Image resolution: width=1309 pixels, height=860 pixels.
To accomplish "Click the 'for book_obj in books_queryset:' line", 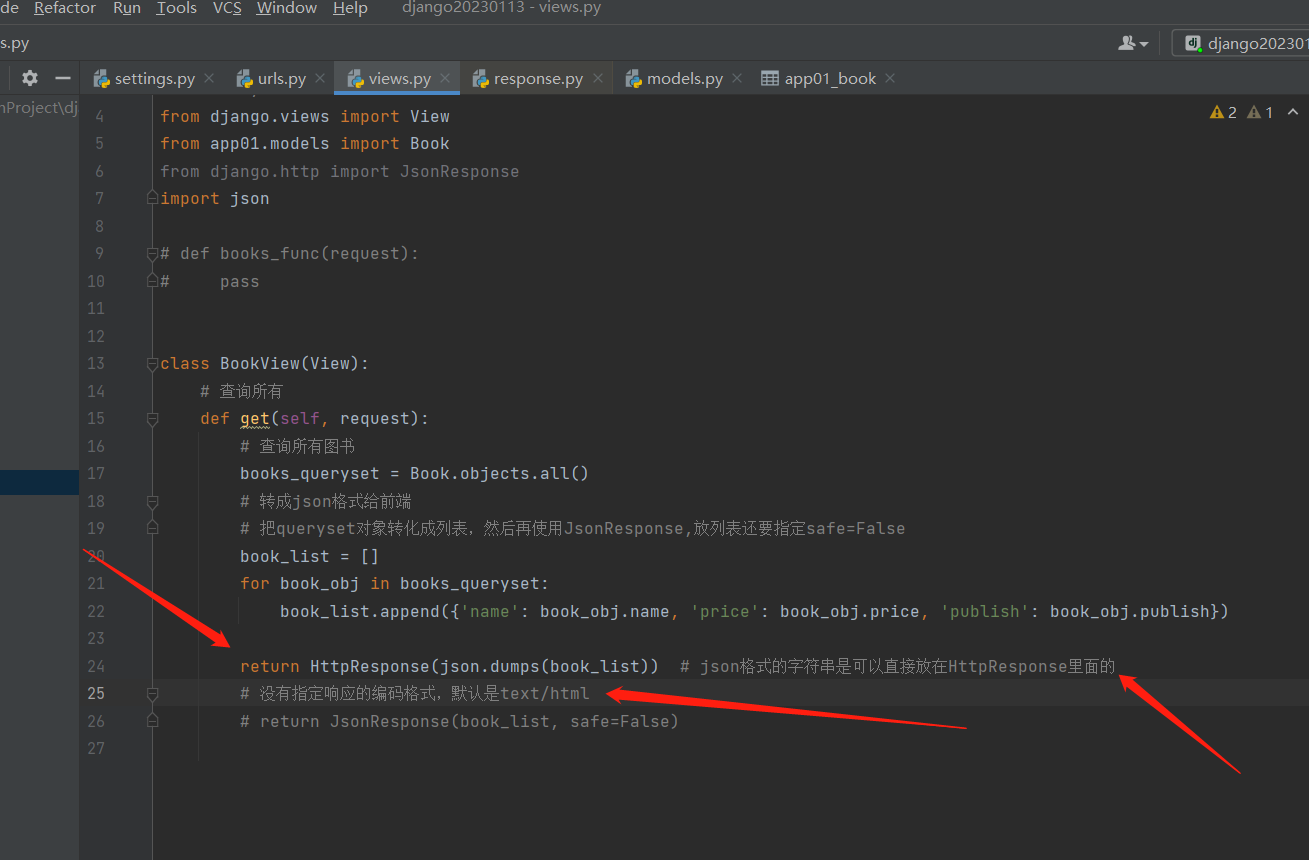I will coord(395,584).
